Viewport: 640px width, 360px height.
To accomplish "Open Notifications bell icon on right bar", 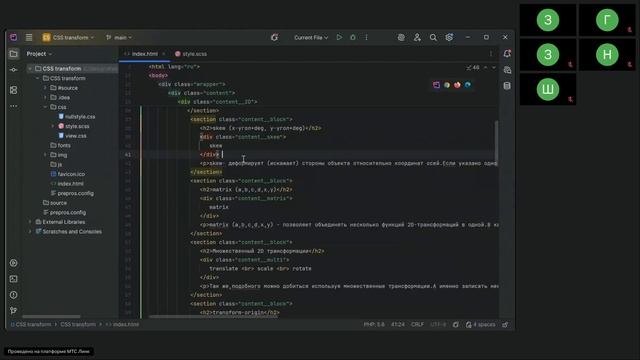I will [507, 53].
